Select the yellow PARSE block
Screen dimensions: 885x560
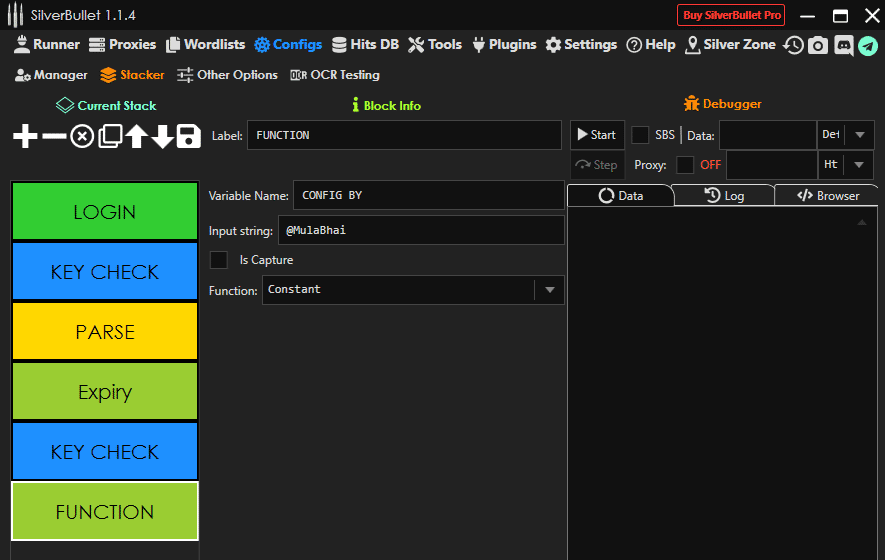pos(105,332)
